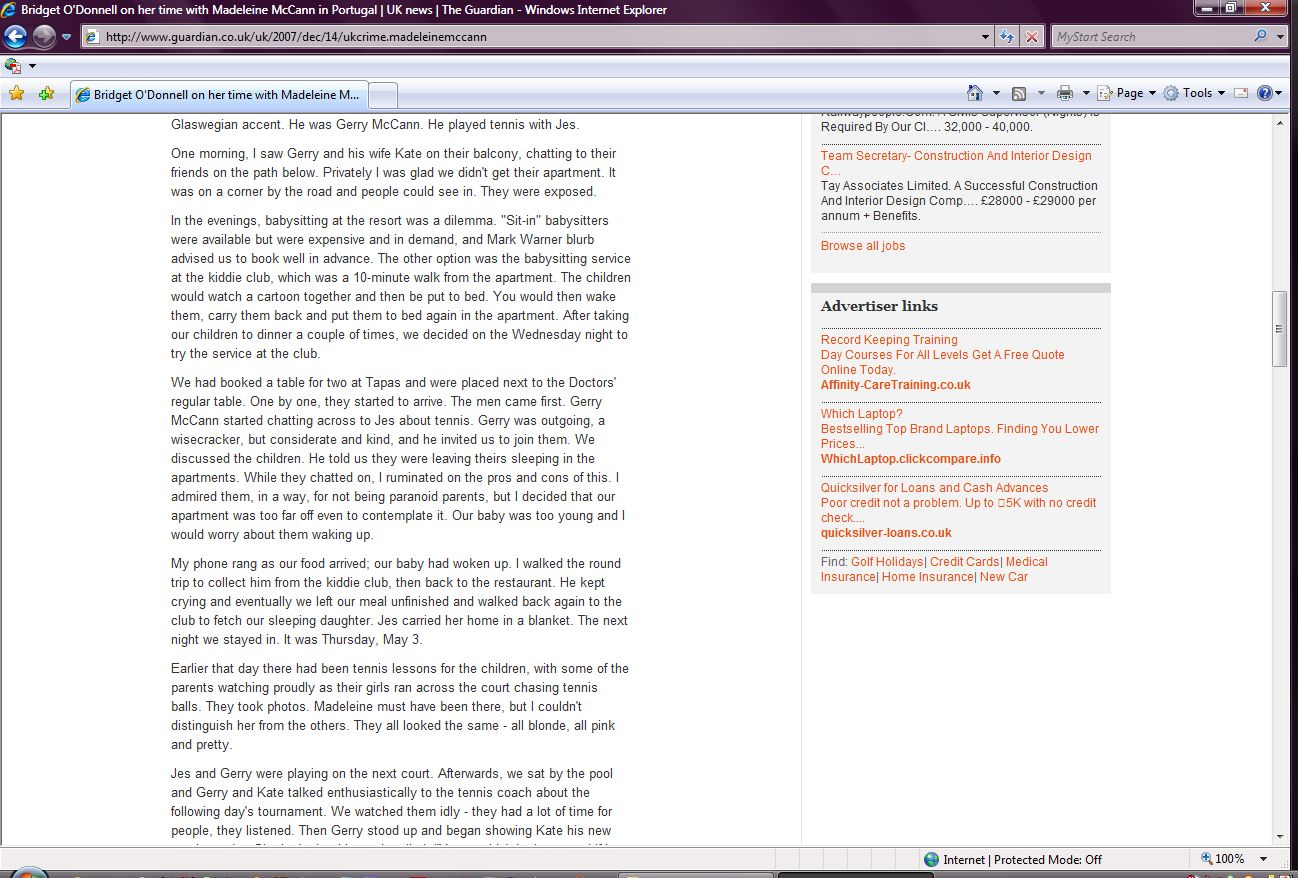Click the search magnifier icon
1298x878 pixels.
[1260, 37]
